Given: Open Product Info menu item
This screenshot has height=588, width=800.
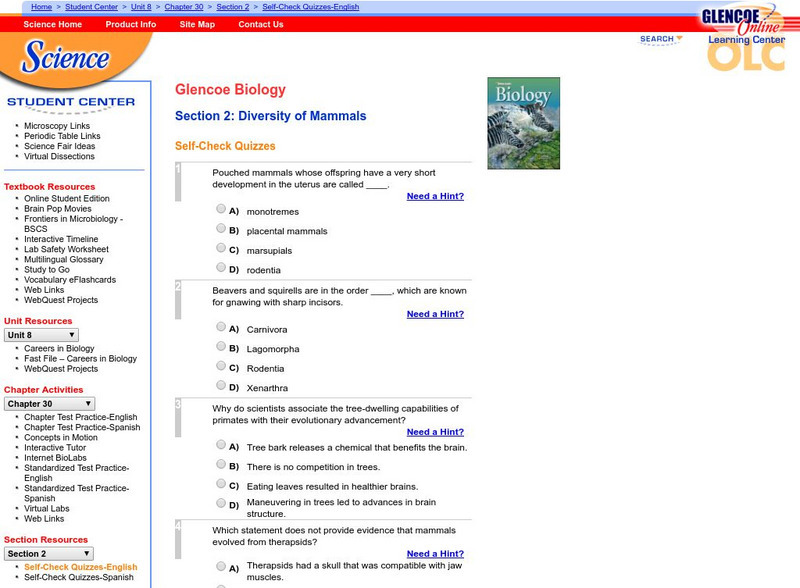Looking at the screenshot, I should [x=131, y=24].
